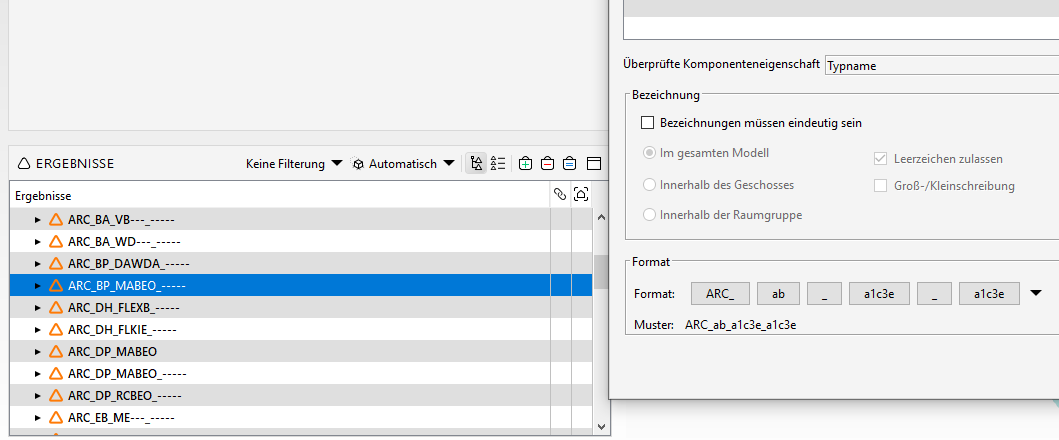Expand the selected ARC_BP_MABEO_----- row
The image size is (1059, 440).
(x=38, y=285)
